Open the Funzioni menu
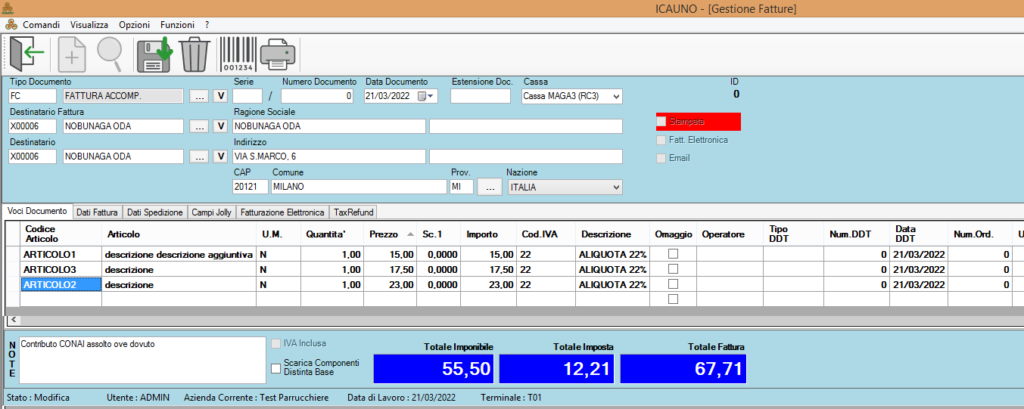 (177, 23)
